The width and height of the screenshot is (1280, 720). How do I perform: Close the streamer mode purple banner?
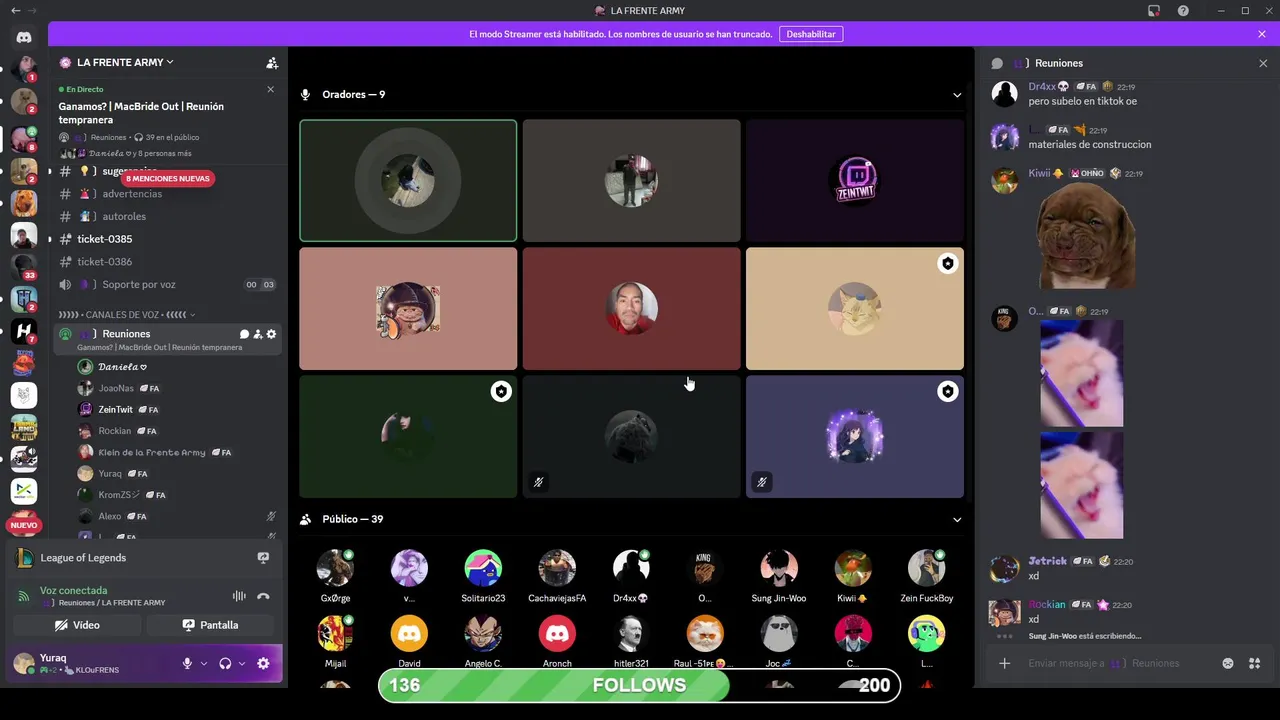click(x=1262, y=34)
